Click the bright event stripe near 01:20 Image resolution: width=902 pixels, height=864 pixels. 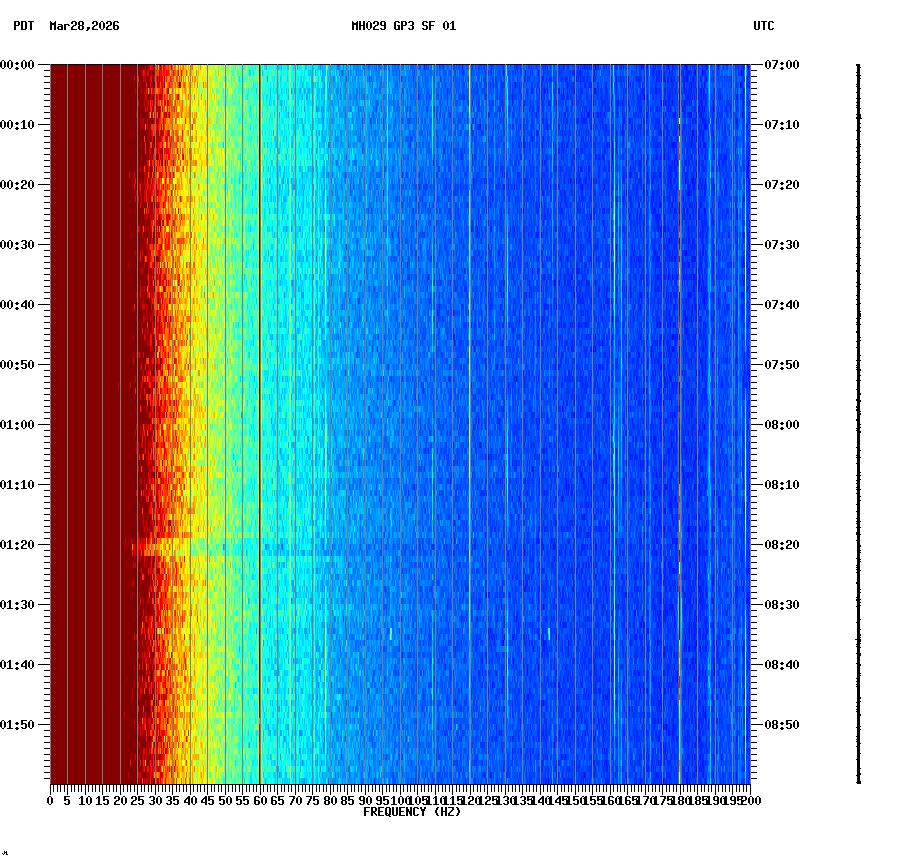pos(180,545)
